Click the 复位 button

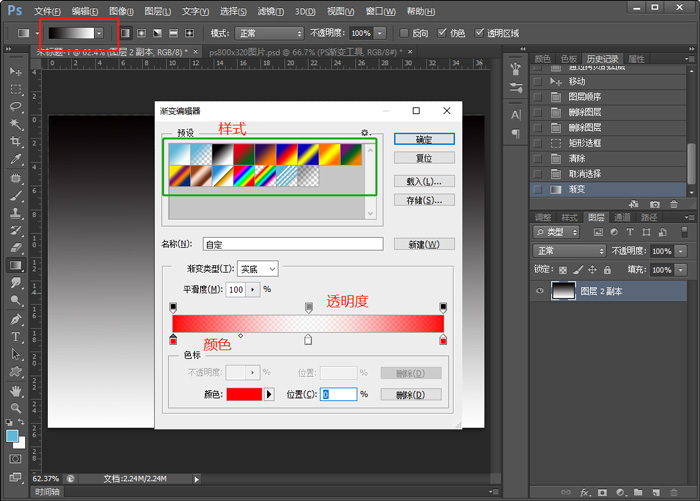424,158
